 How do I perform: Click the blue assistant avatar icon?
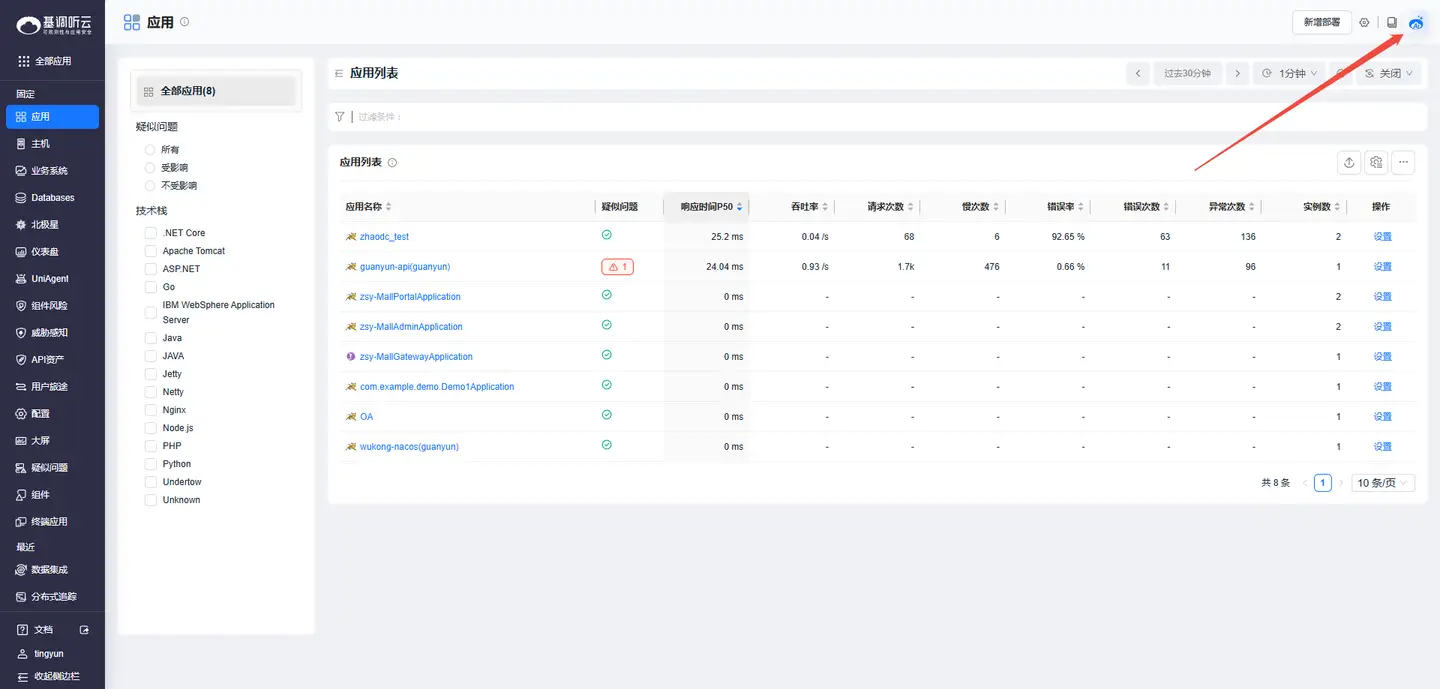1416,22
